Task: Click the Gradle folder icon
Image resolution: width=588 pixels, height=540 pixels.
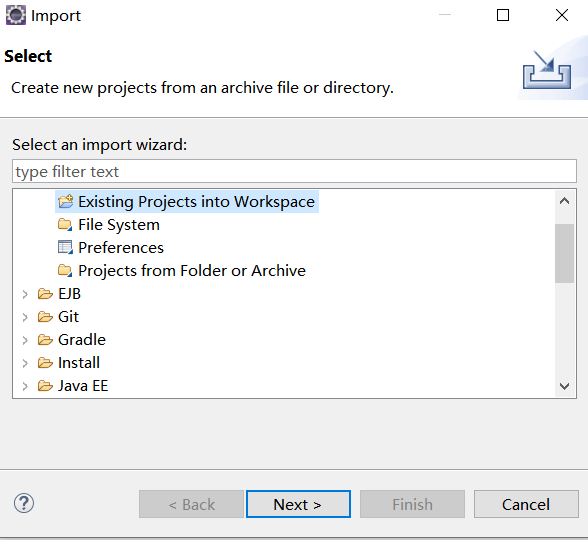Action: (45, 340)
